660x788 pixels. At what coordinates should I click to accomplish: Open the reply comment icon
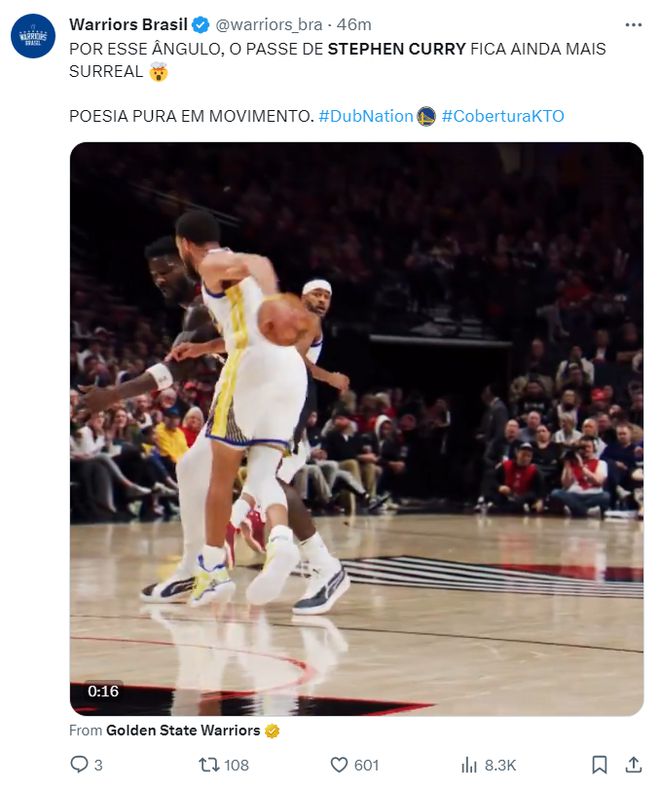coord(79,765)
